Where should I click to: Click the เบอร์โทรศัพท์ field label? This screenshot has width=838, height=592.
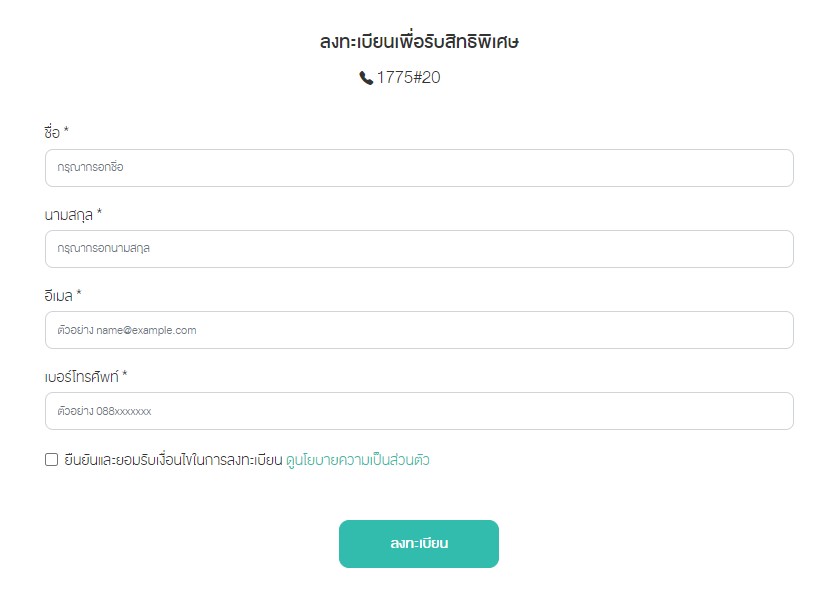pos(81,377)
